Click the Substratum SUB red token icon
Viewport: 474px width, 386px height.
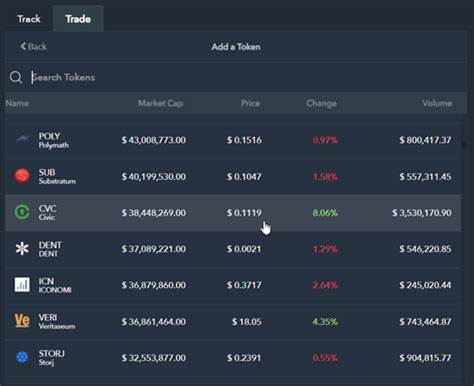22,176
